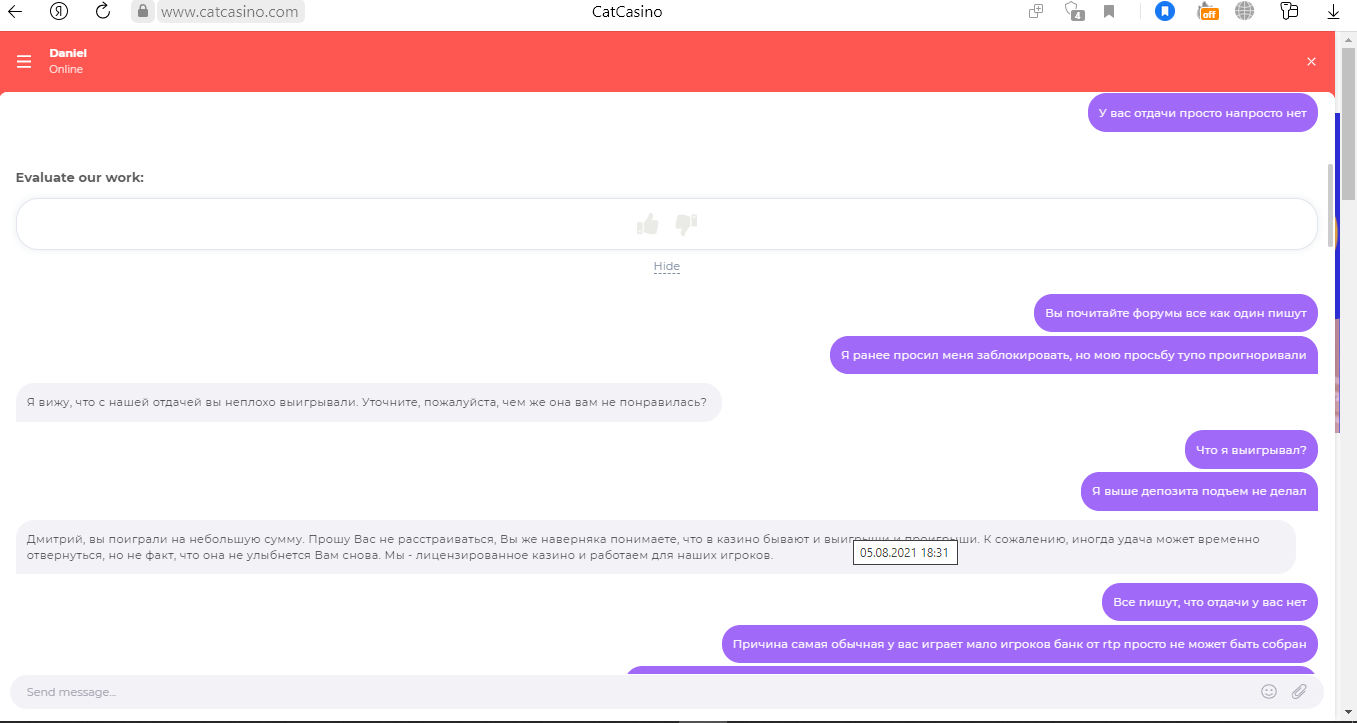Select message 'Вы почитайте форумы все как один пишут'
1357x723 pixels.
1176,313
